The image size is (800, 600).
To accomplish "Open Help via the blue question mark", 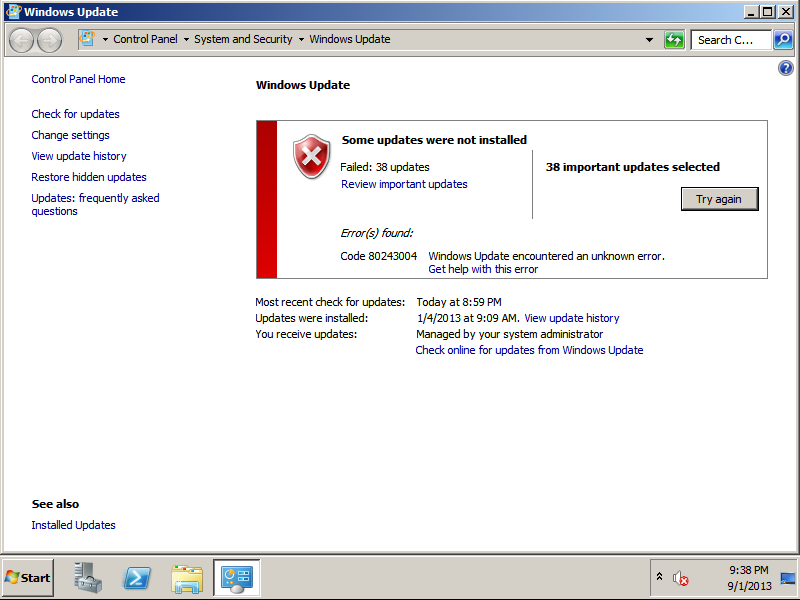I will coord(786,68).
